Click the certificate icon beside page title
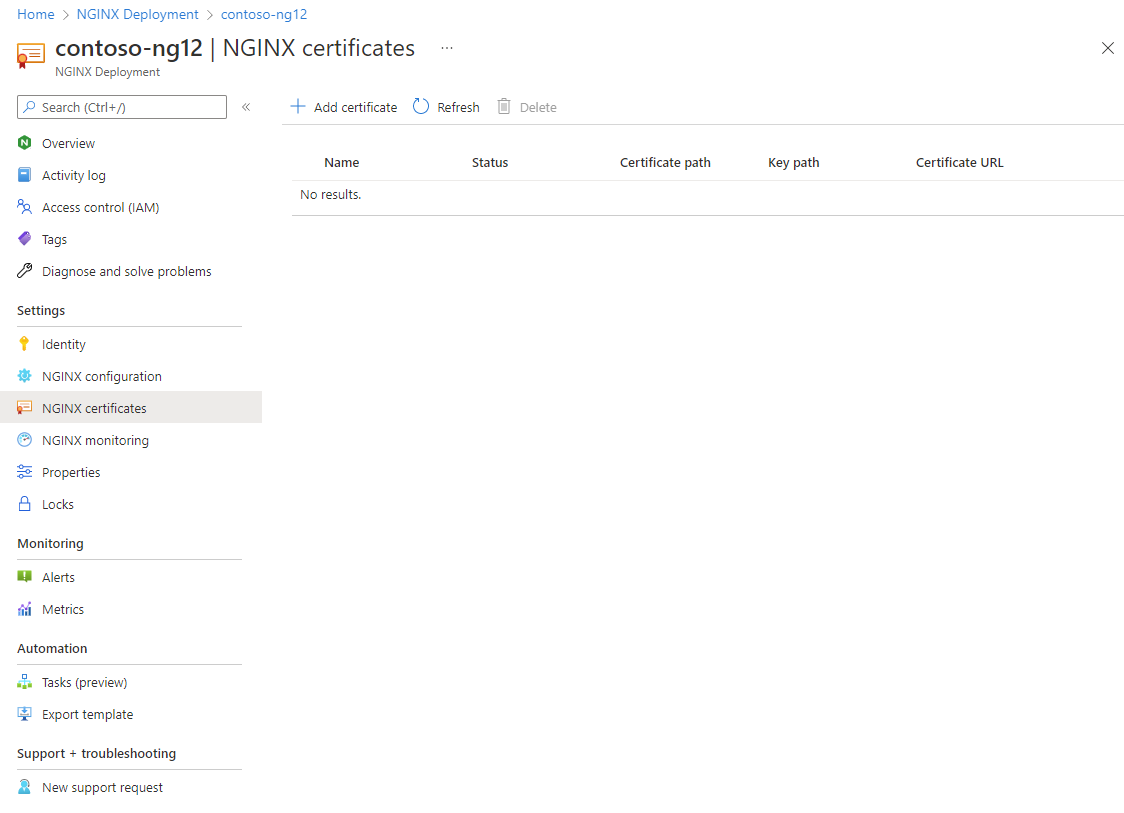 pos(31,55)
